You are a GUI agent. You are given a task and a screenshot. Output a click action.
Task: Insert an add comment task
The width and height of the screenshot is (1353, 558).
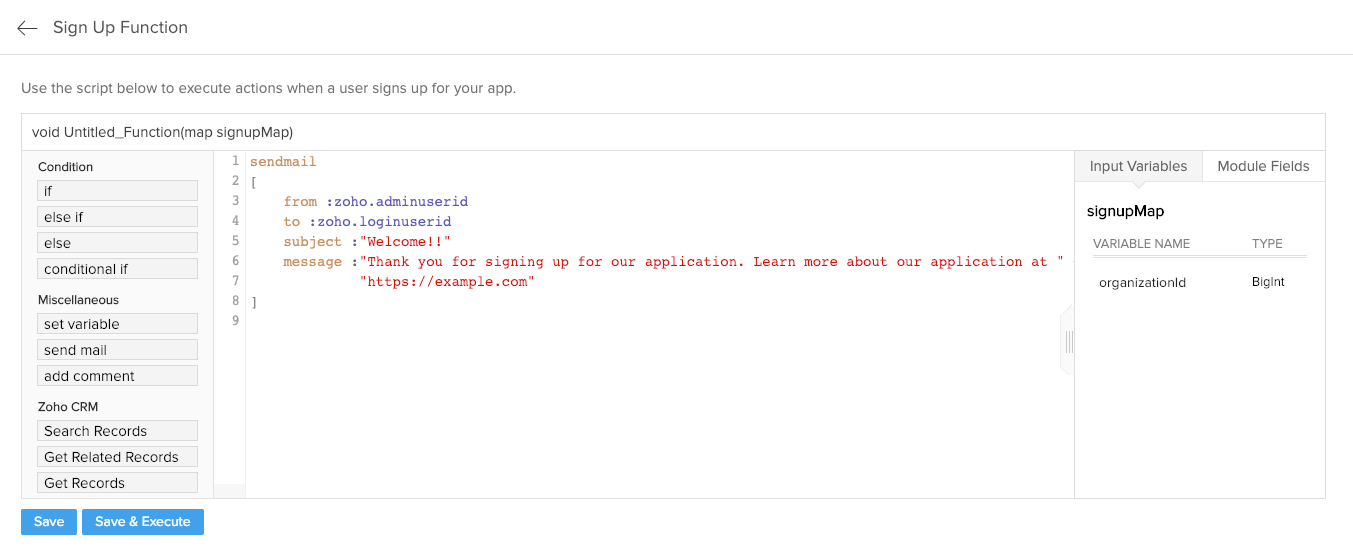118,376
